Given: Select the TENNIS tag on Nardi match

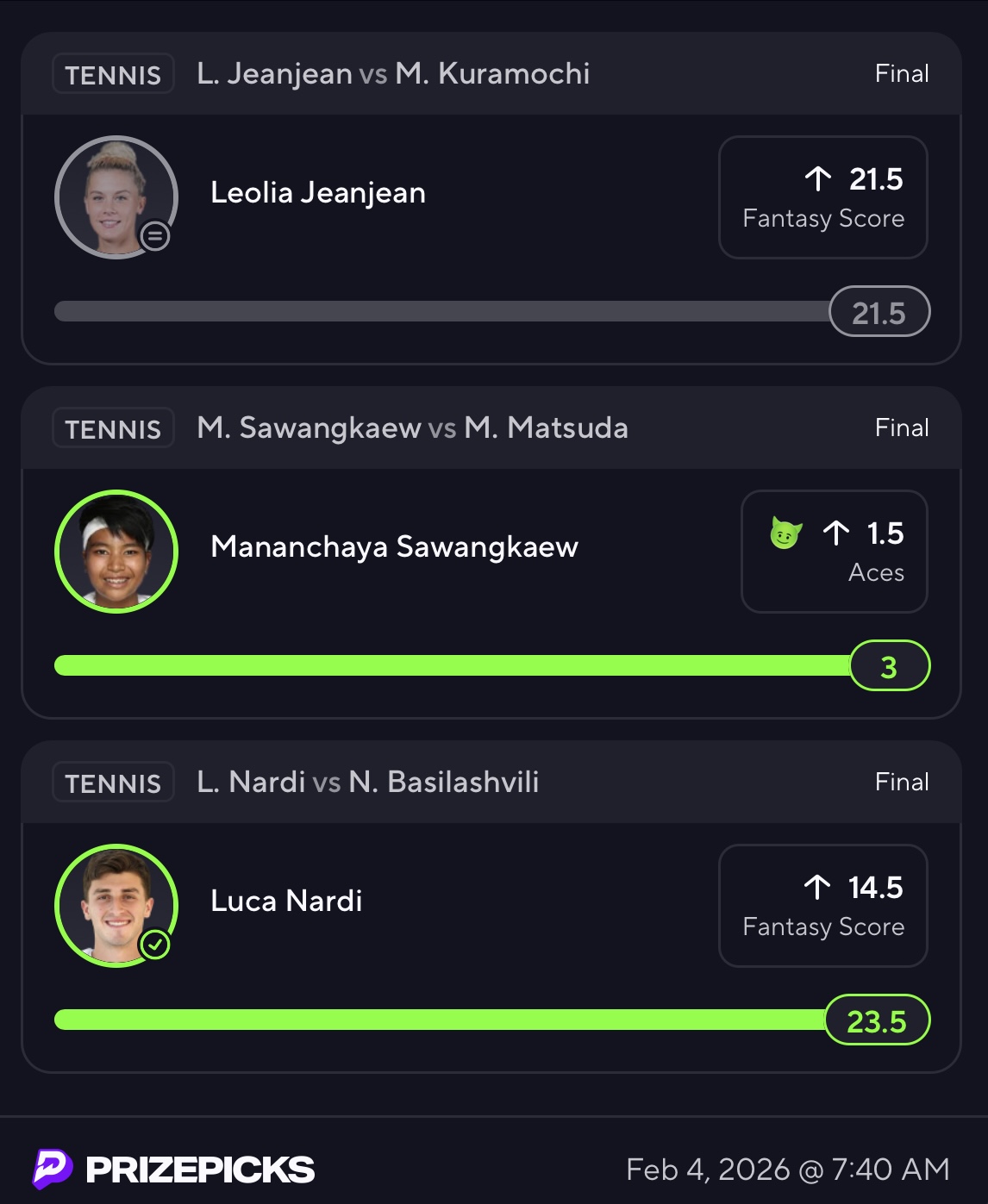Looking at the screenshot, I should coord(113,783).
